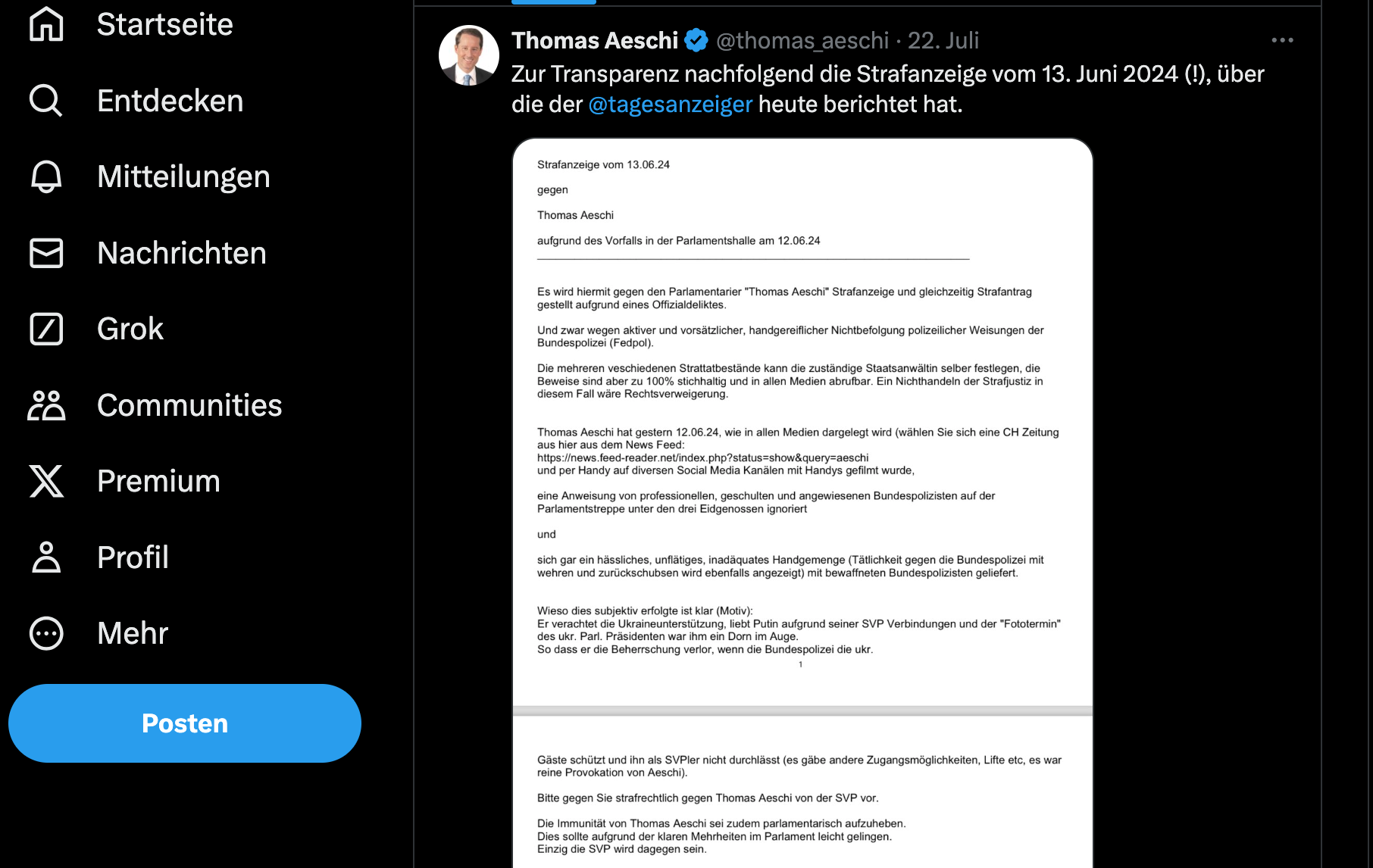Click the Thomas Aeschi display name
The width and height of the screenshot is (1373, 868).
click(595, 40)
